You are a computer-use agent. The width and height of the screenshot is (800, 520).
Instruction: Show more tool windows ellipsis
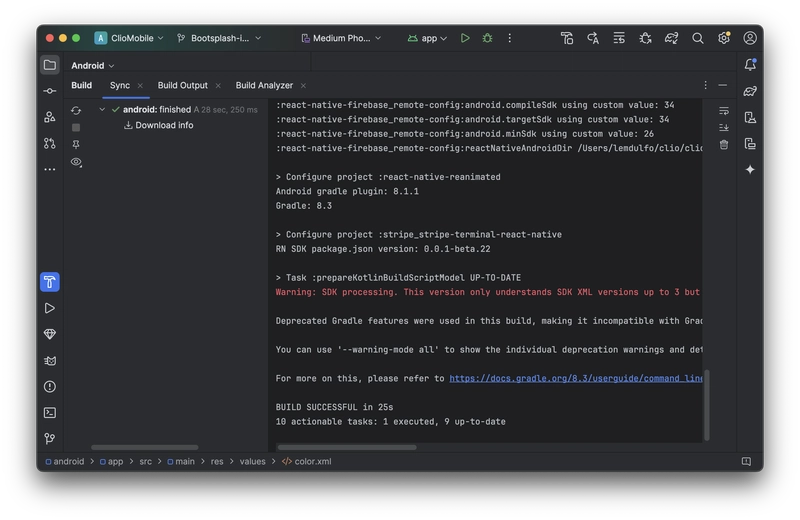pos(49,169)
